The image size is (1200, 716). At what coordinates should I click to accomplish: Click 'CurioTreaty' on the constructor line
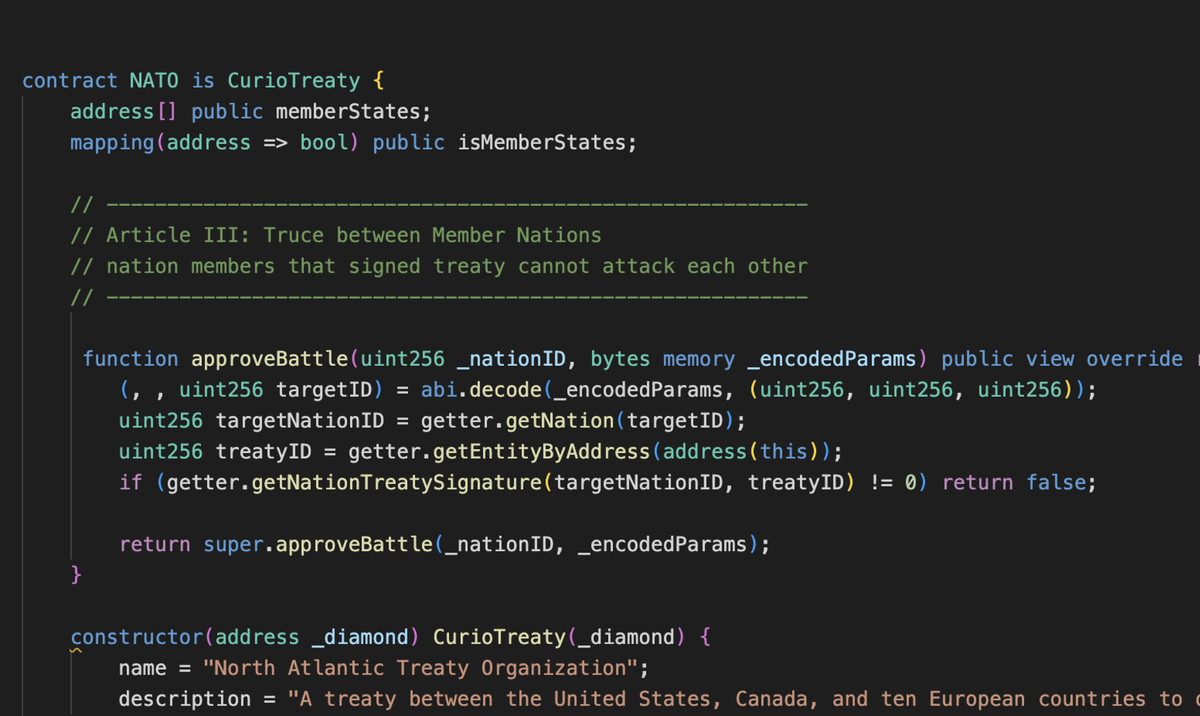(x=499, y=637)
